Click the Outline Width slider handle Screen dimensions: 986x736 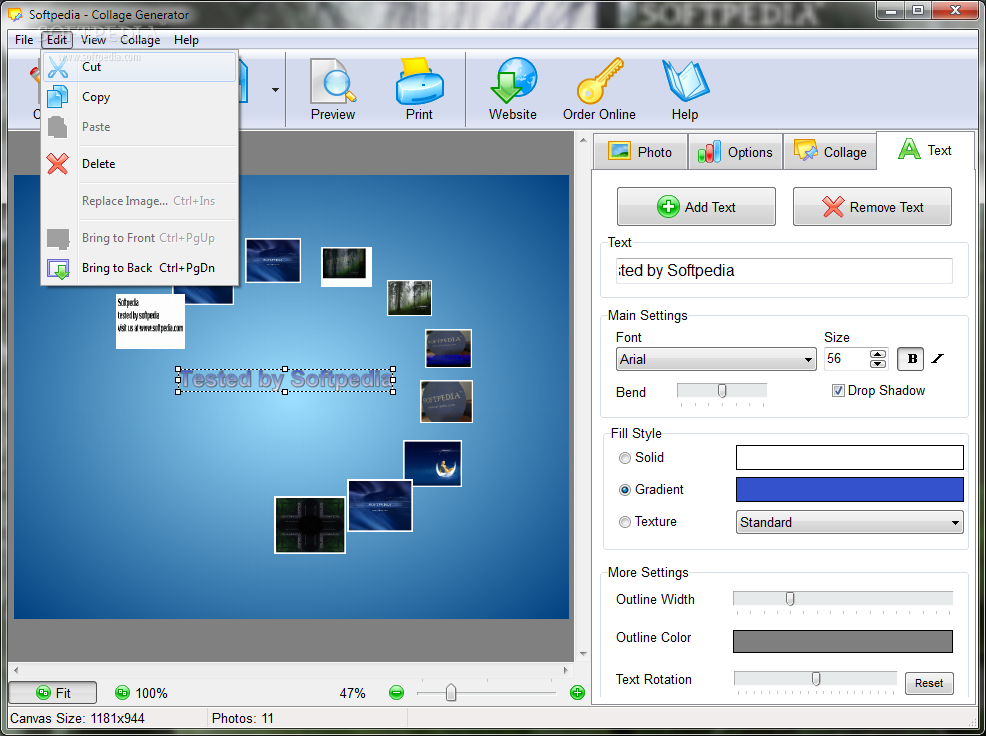click(x=790, y=599)
